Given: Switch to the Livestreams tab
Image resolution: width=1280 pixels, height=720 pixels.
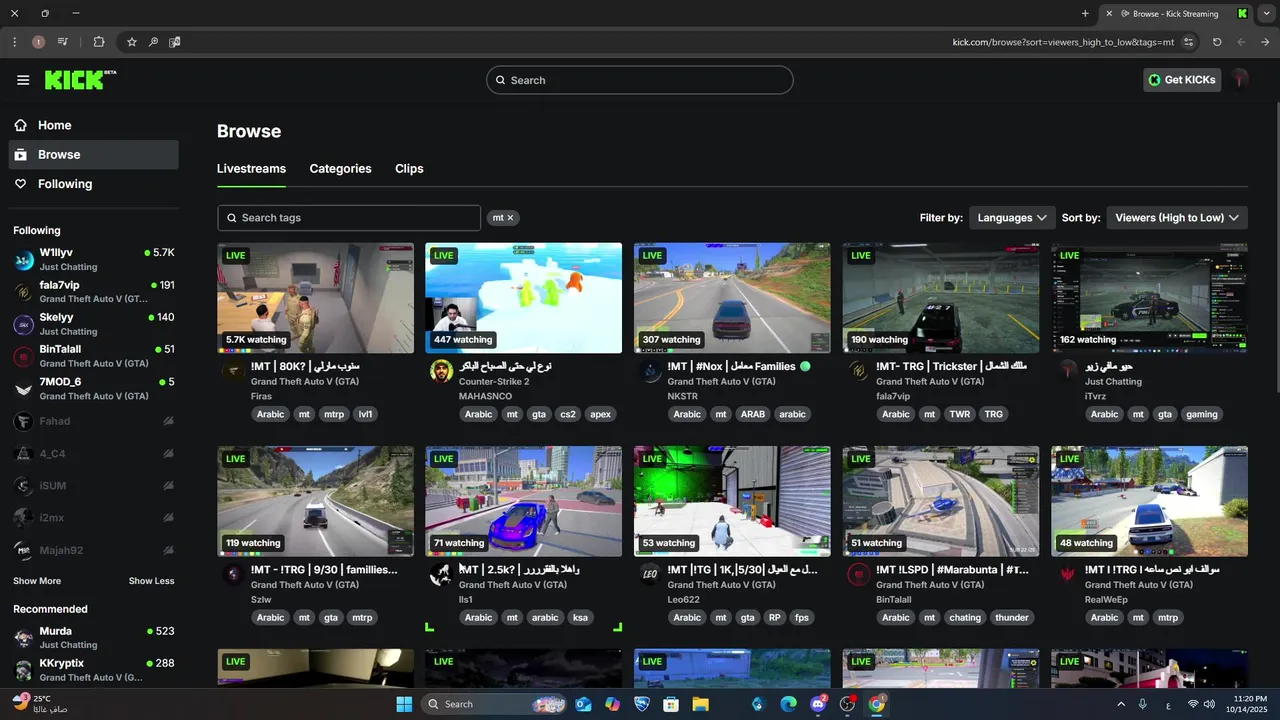Looking at the screenshot, I should 251,169.
